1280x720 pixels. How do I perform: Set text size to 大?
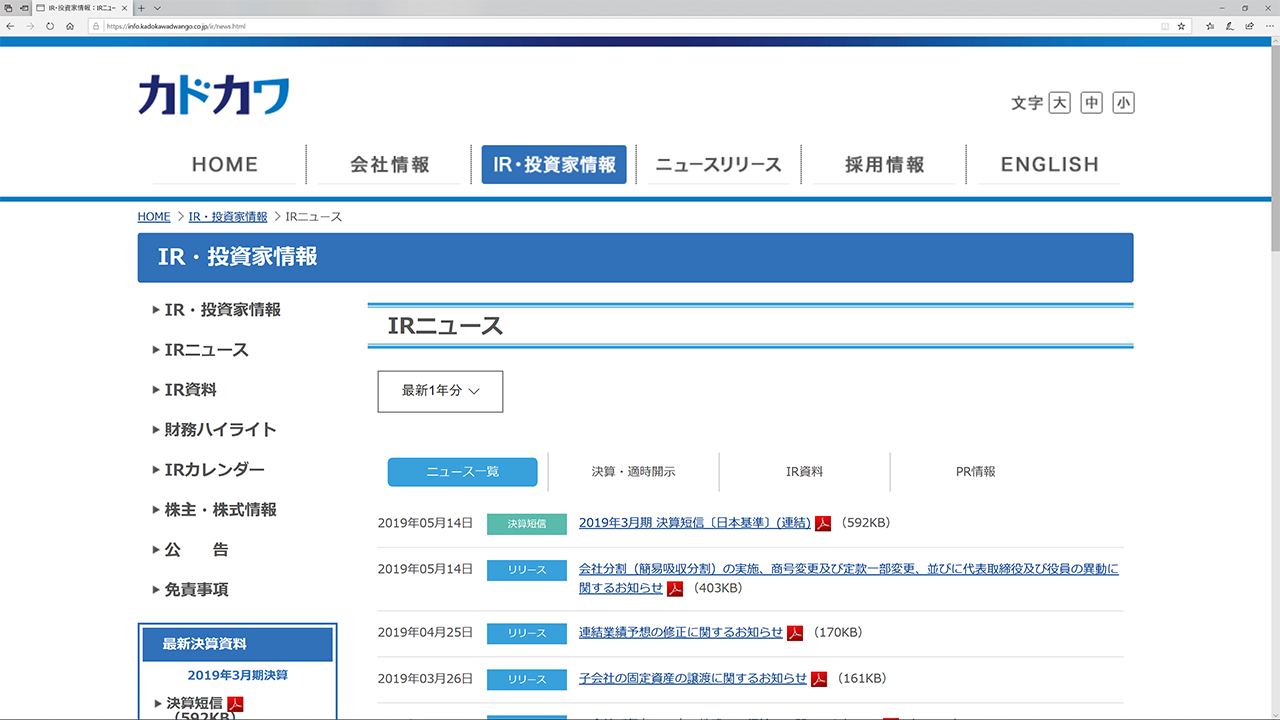point(1059,102)
